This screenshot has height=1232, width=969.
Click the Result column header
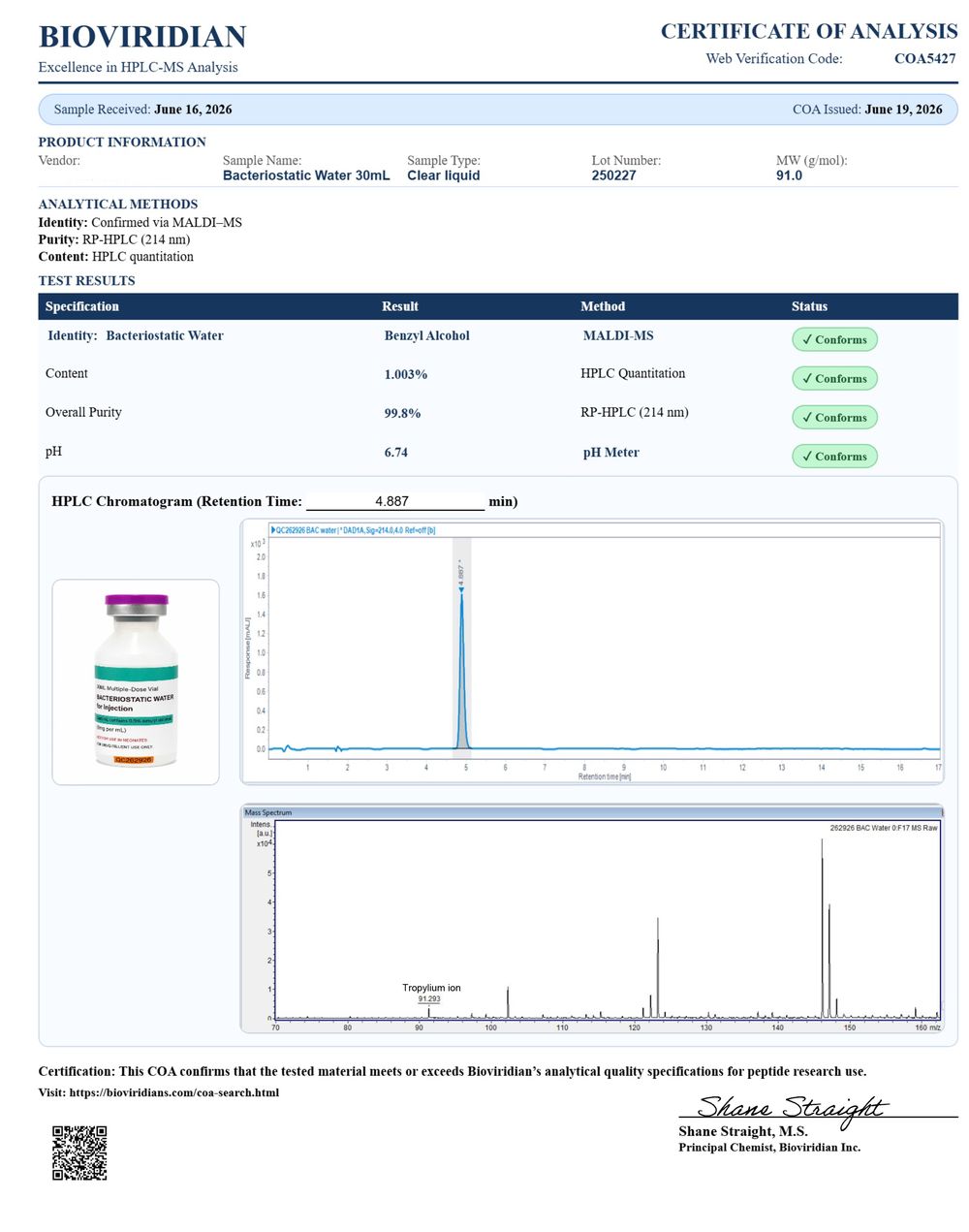coord(400,306)
